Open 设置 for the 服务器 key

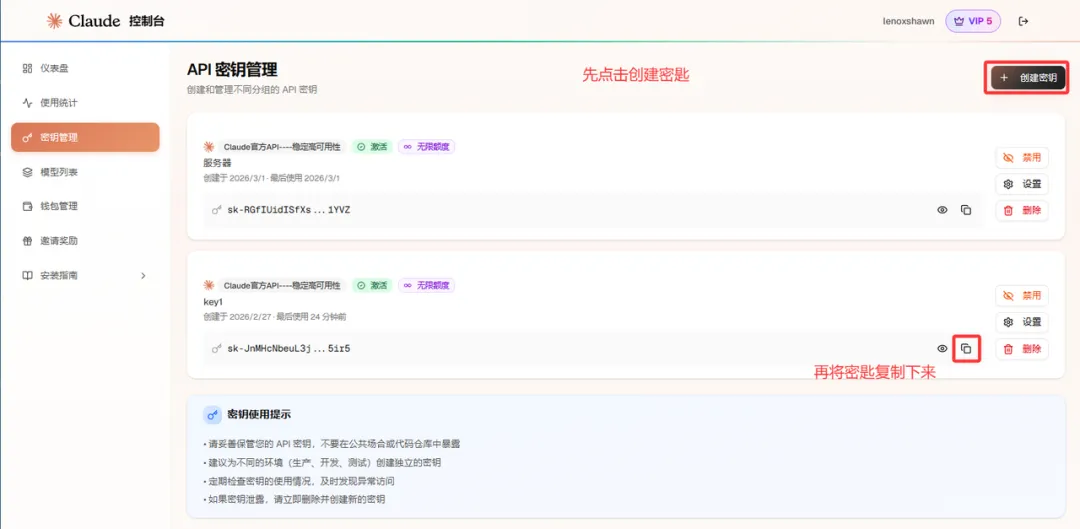(1022, 184)
